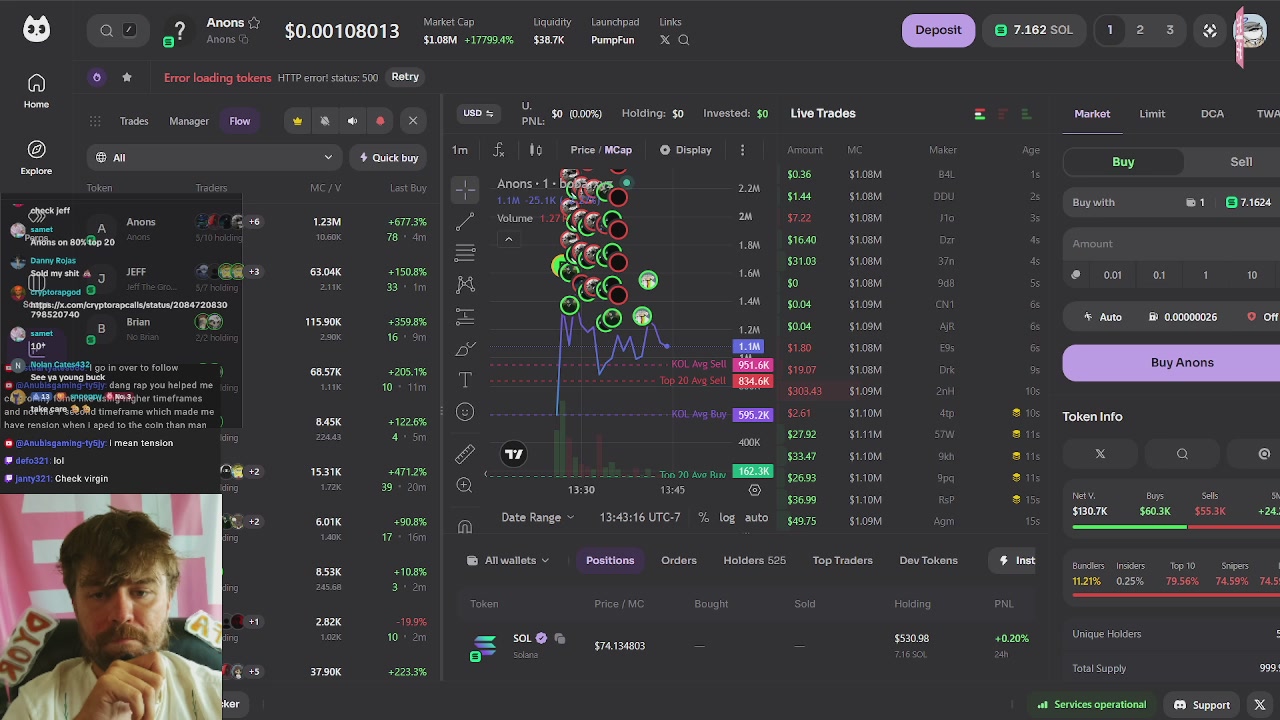Toggle log scale on chart
The width and height of the screenshot is (1280, 720).
727,517
